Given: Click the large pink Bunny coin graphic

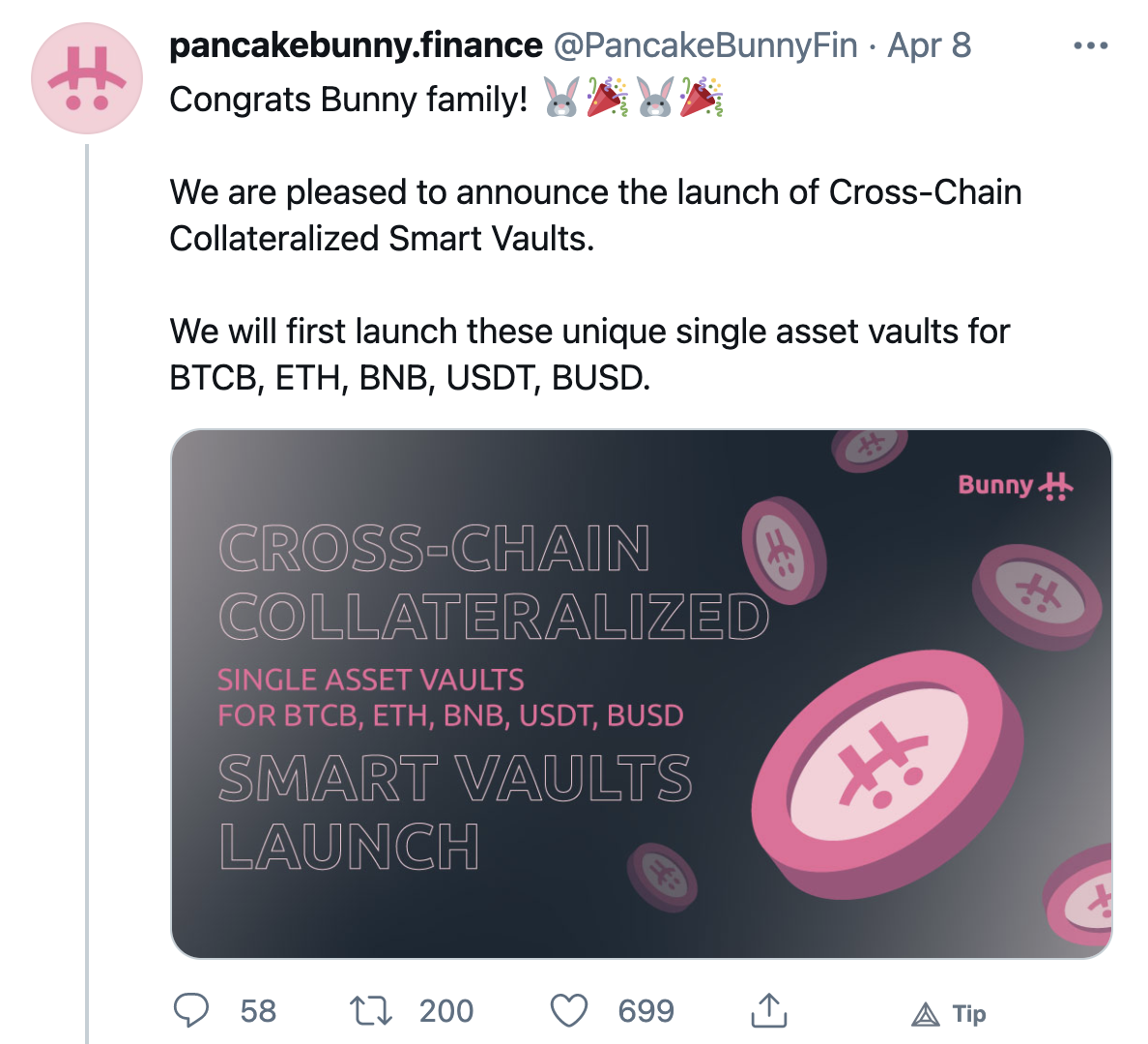Looking at the screenshot, I should [x=887, y=771].
